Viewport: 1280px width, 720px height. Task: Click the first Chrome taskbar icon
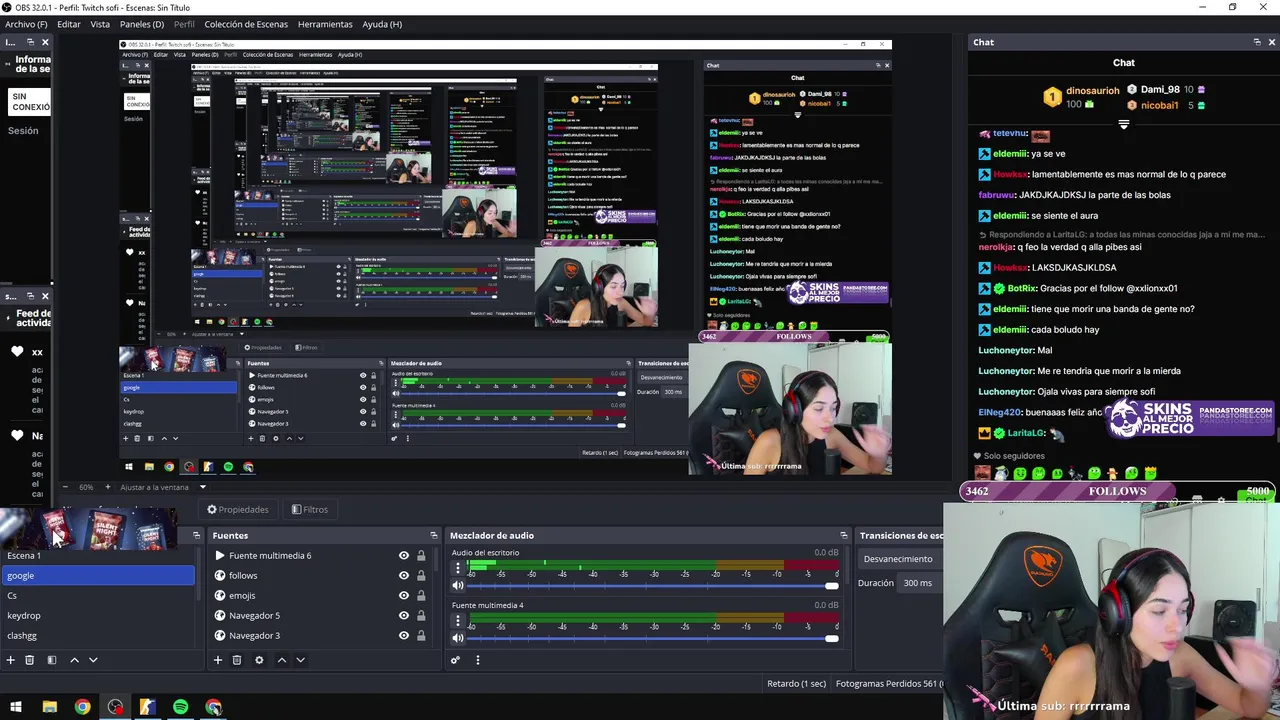click(83, 707)
